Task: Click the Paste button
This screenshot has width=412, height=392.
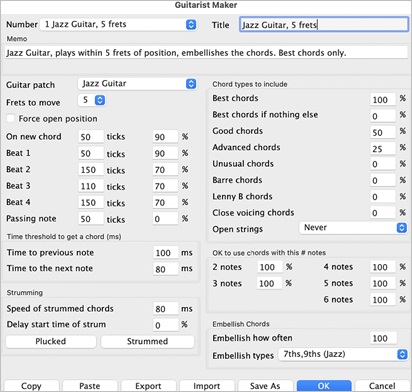Action: 90,386
